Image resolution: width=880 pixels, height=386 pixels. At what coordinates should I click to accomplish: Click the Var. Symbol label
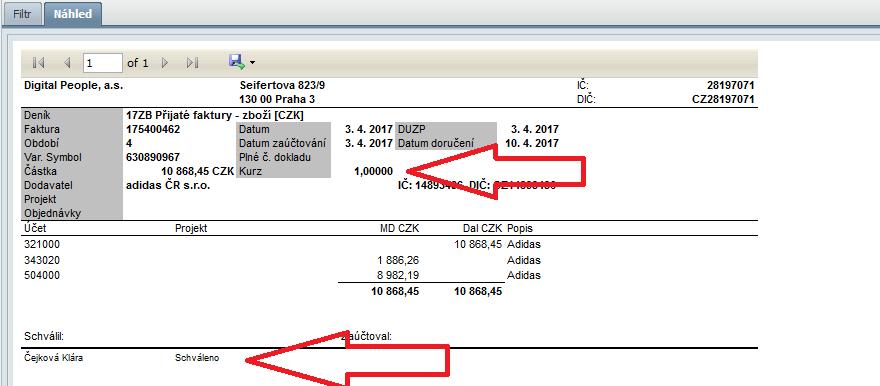pyautogui.click(x=53, y=157)
